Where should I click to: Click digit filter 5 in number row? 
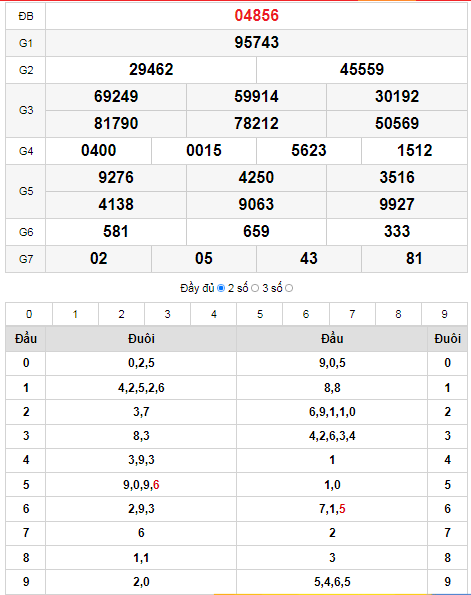tap(260, 314)
